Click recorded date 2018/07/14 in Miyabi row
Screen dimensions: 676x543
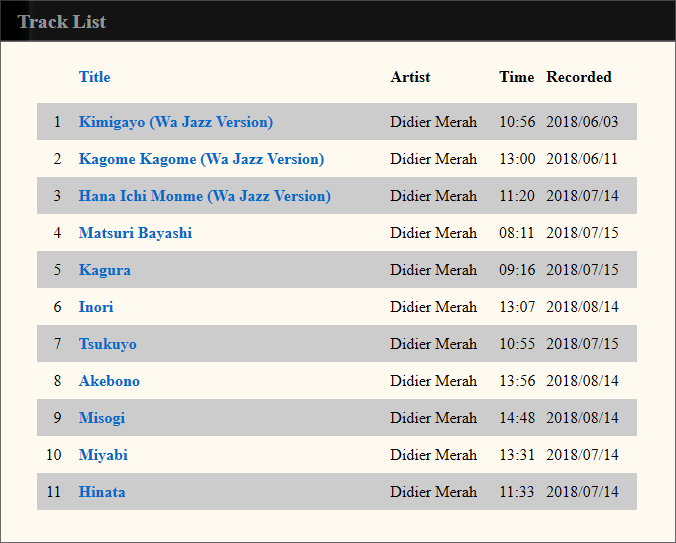coord(582,455)
